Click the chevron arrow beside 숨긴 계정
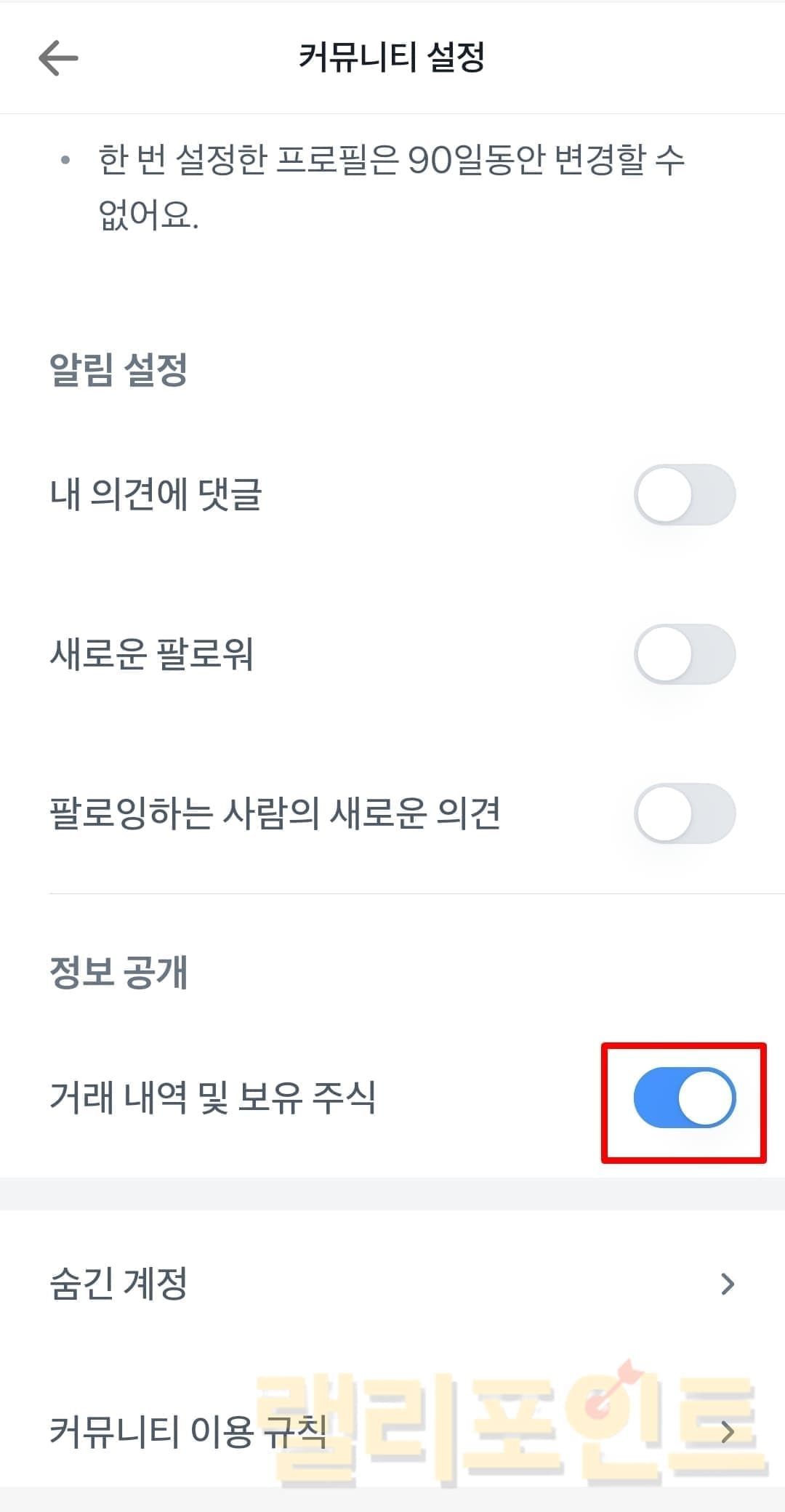This screenshot has height=1512, width=785. (727, 1284)
